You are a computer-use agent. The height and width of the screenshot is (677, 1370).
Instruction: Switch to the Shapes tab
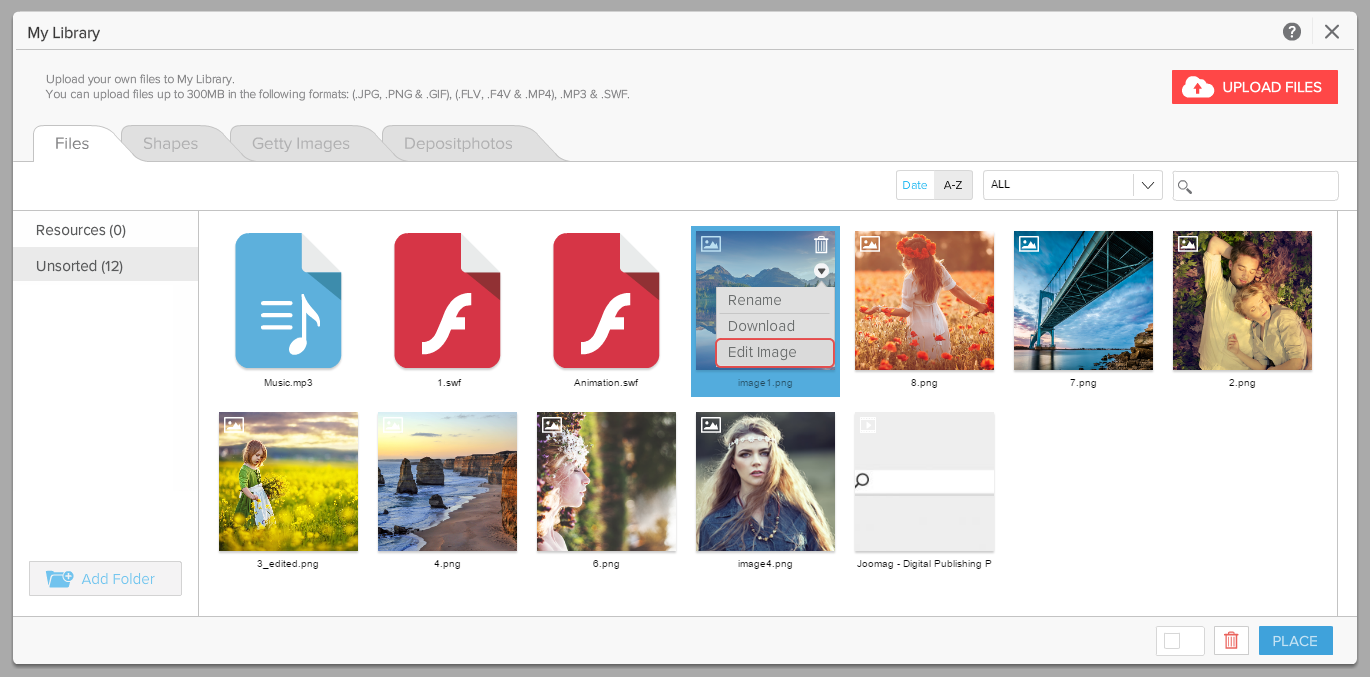[x=170, y=143]
